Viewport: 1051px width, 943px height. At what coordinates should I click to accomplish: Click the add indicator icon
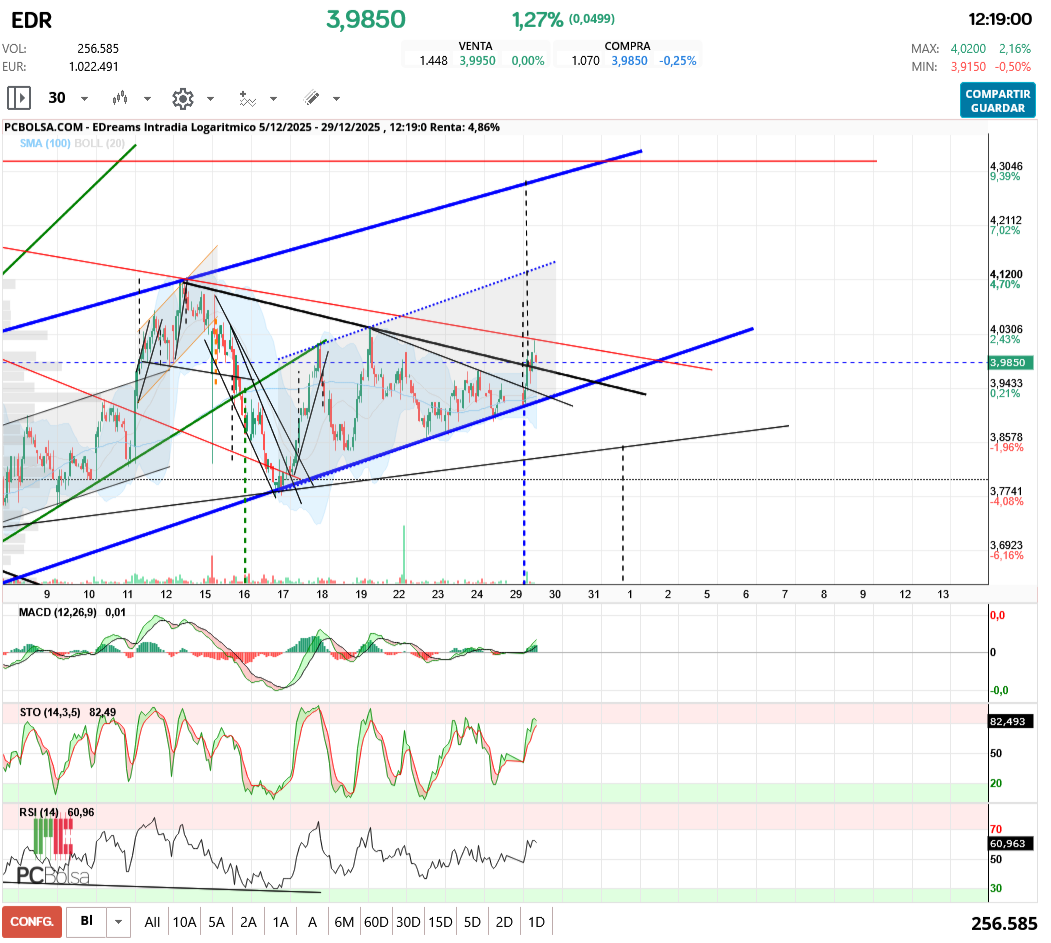pos(248,97)
